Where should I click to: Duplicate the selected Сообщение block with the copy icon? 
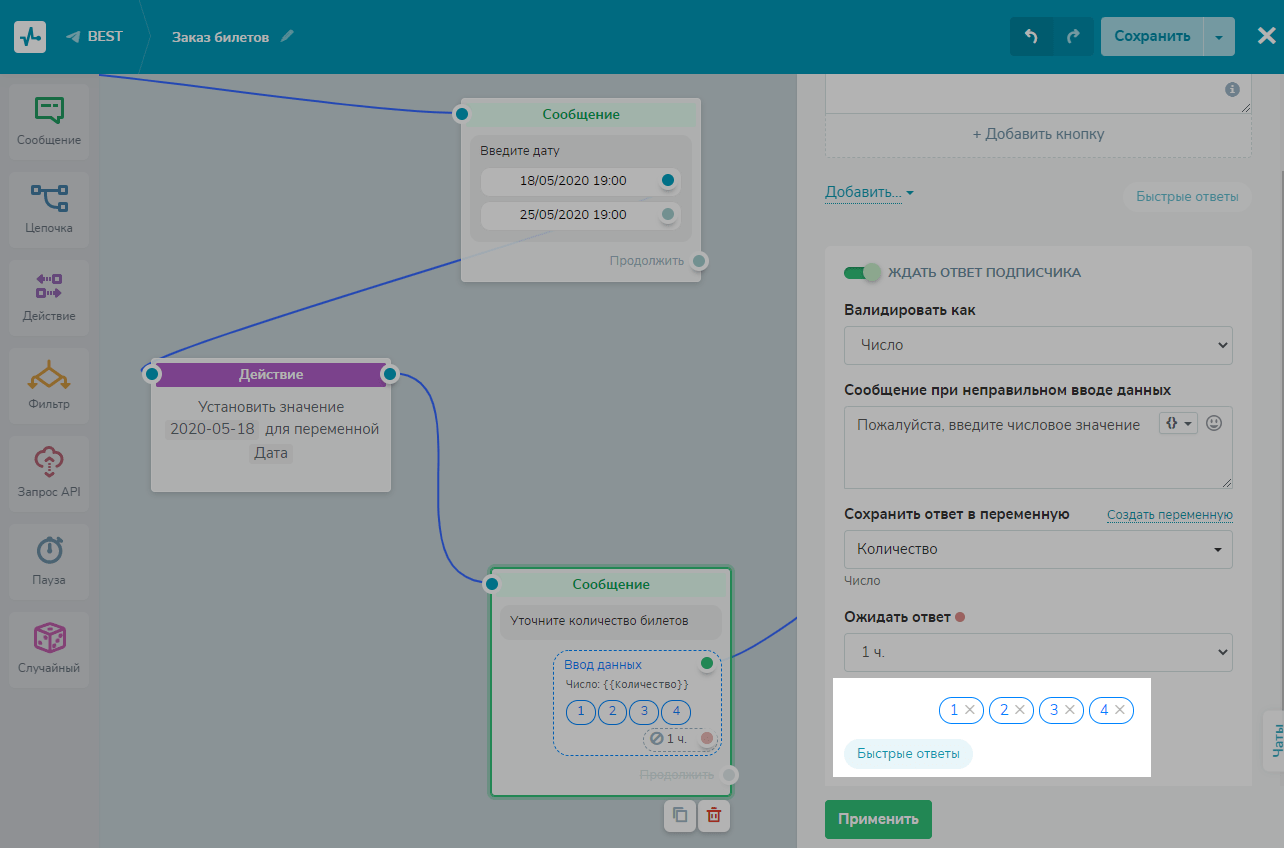click(x=679, y=815)
